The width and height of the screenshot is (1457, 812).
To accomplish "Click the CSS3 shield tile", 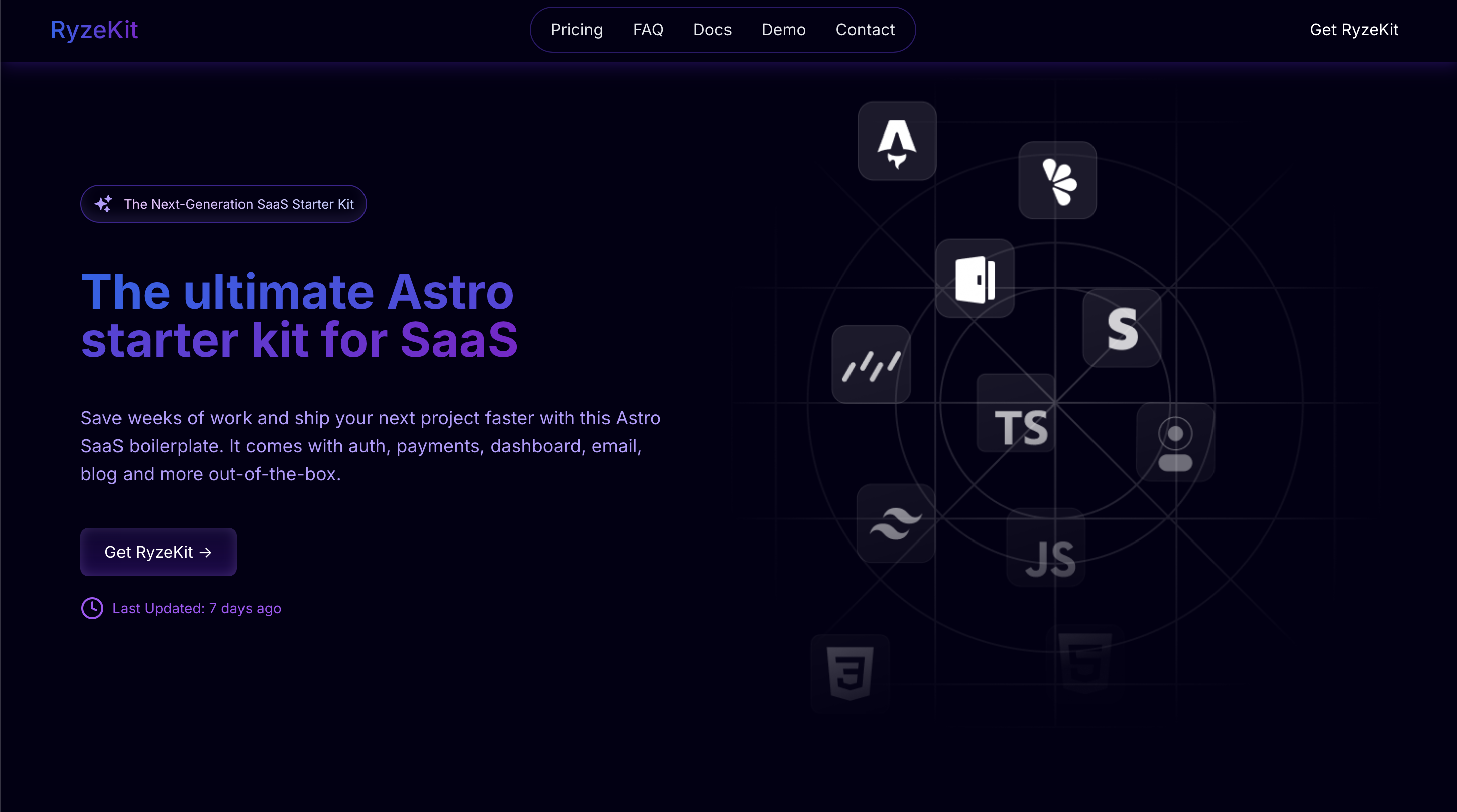I will [850, 673].
